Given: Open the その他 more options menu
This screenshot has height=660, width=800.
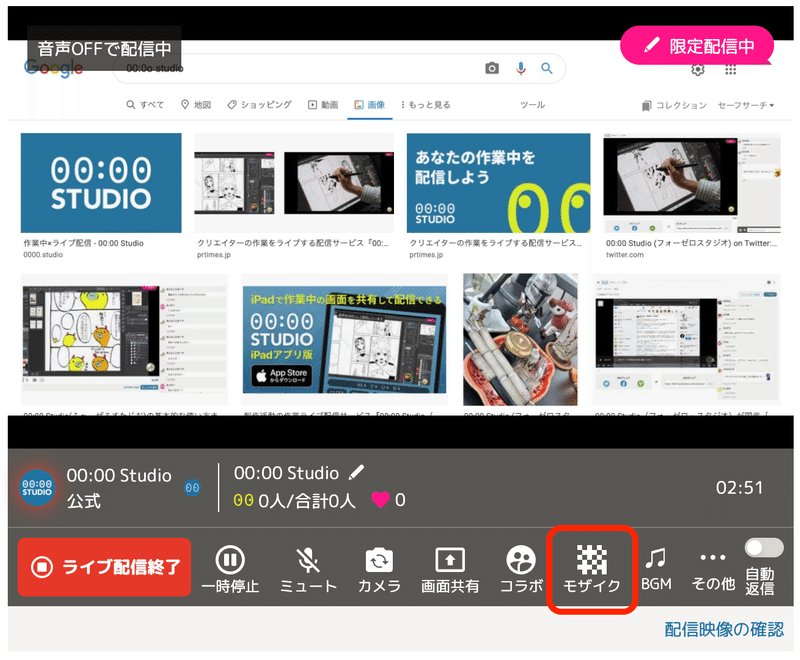Looking at the screenshot, I should (x=713, y=570).
